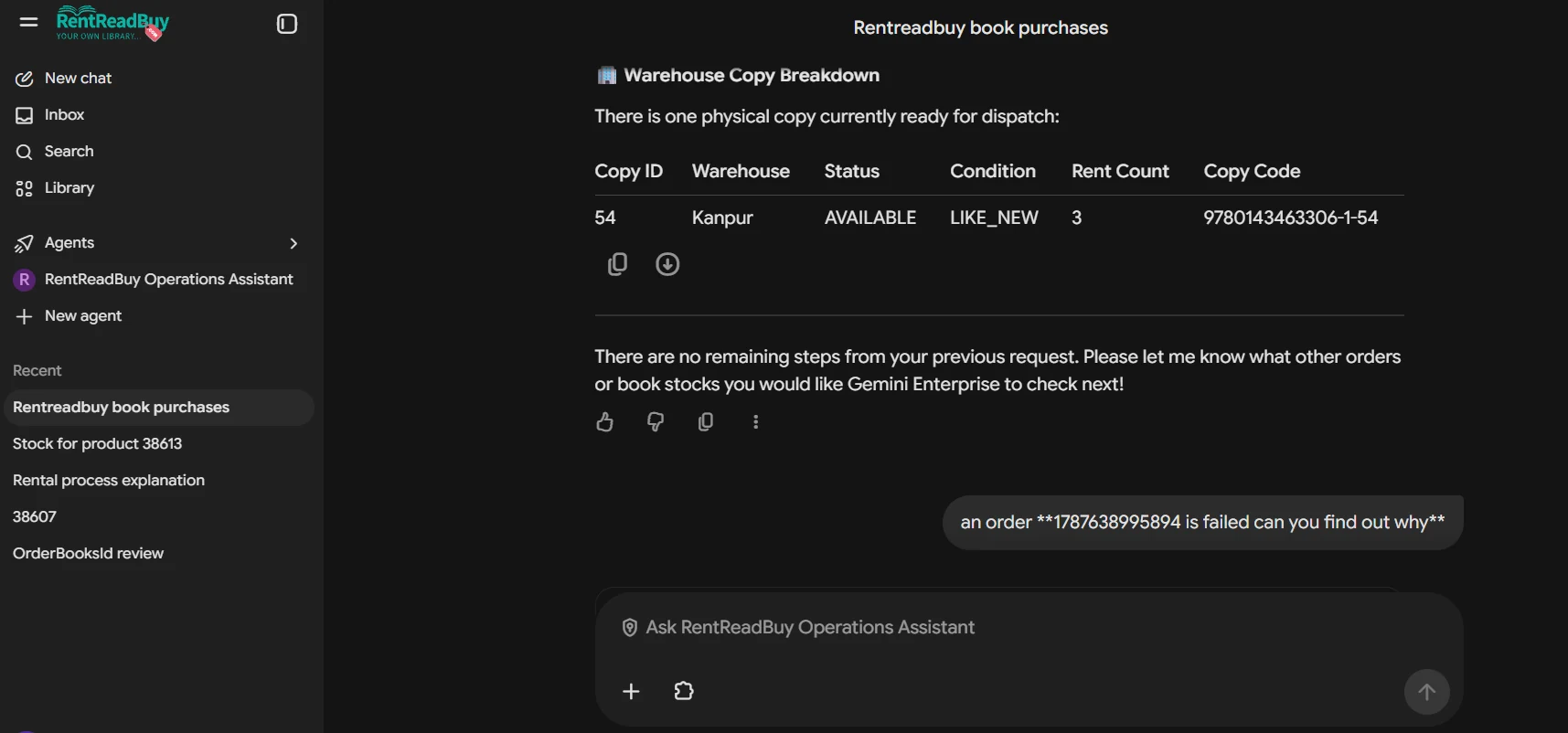Click the Warehouse column header
This screenshot has height=733, width=1568.
[741, 172]
